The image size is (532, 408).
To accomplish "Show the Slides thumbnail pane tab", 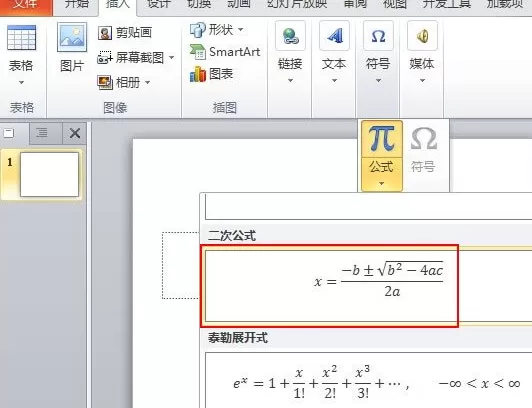I will point(9,133).
